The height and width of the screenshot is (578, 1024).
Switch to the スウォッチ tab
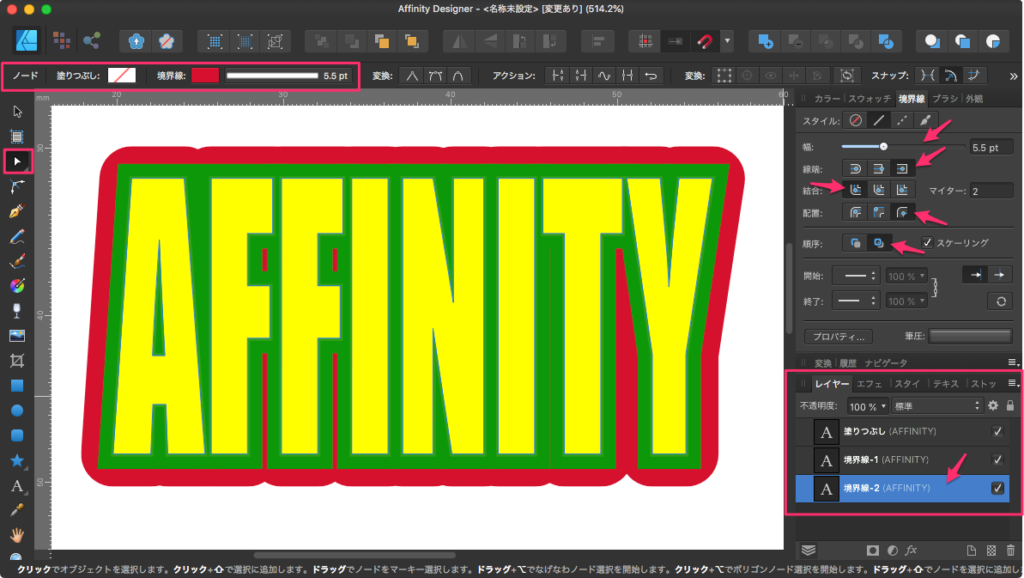(870, 99)
